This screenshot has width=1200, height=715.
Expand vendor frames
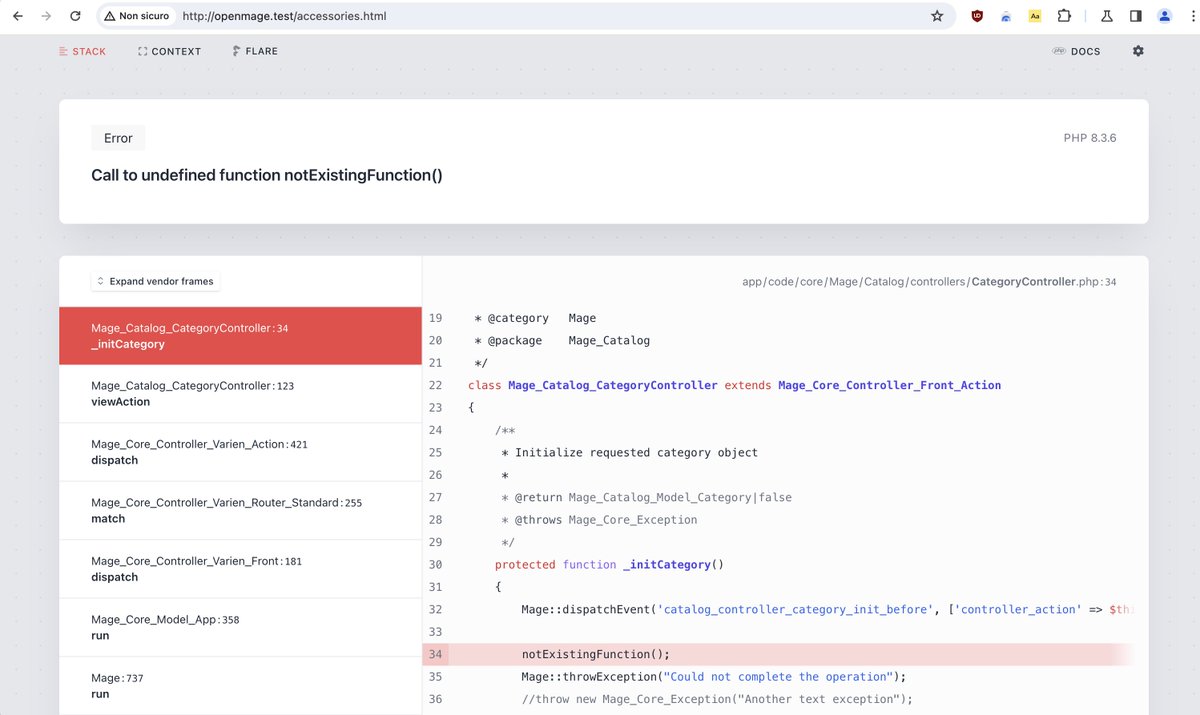[x=155, y=281]
